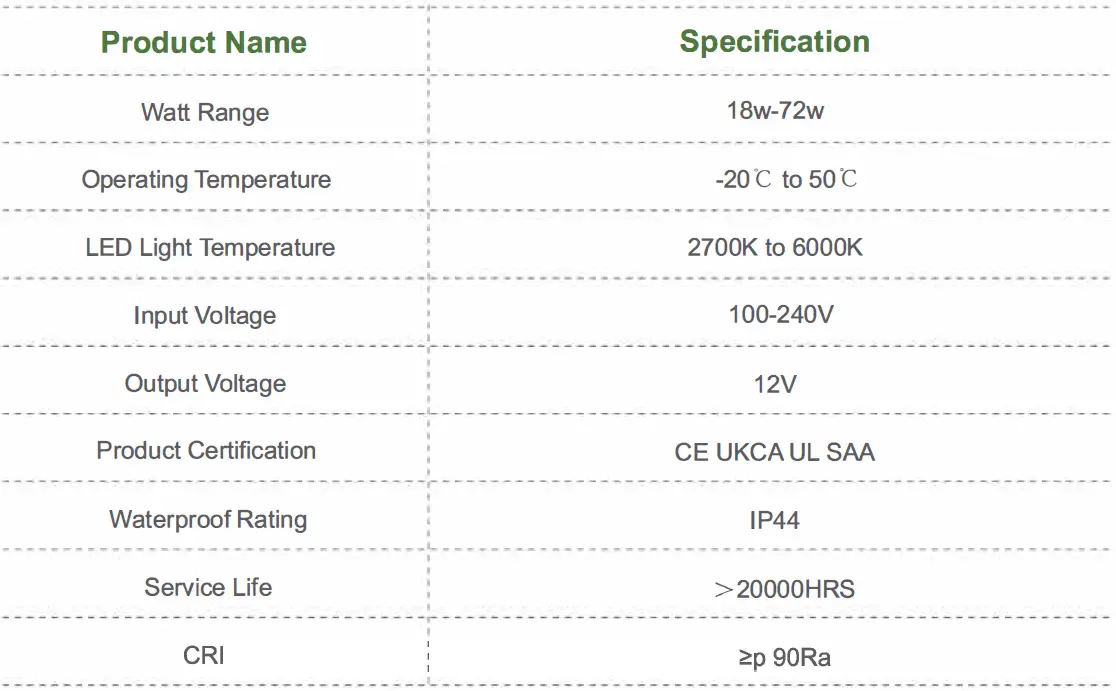
Task: Click the CE UKCA UL SAA value
Action: [x=775, y=452]
